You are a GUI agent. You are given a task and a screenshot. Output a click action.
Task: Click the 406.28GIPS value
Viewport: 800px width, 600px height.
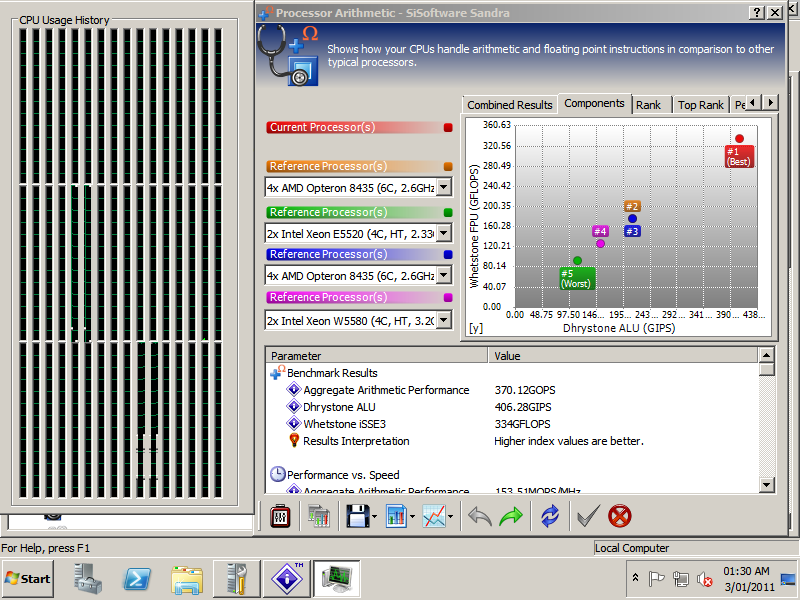523,407
